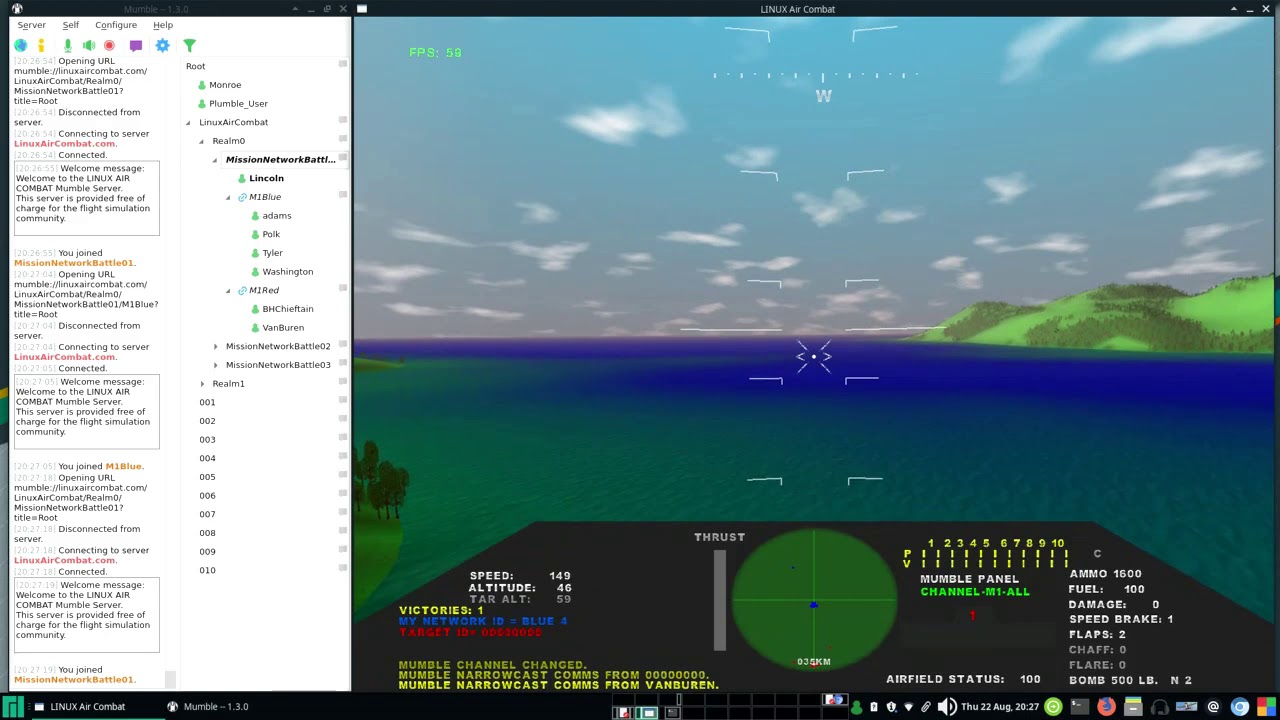Expand the Realm1 channel
This screenshot has width=1280, height=720.
click(202, 384)
